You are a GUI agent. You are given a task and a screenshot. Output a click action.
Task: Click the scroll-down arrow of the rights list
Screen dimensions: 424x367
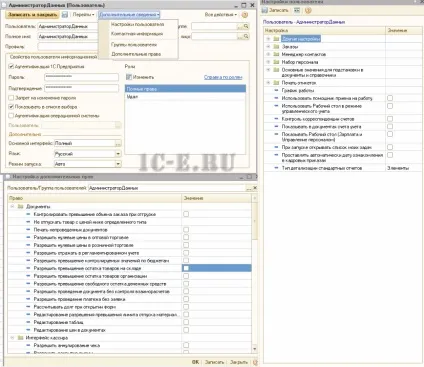coord(255,349)
